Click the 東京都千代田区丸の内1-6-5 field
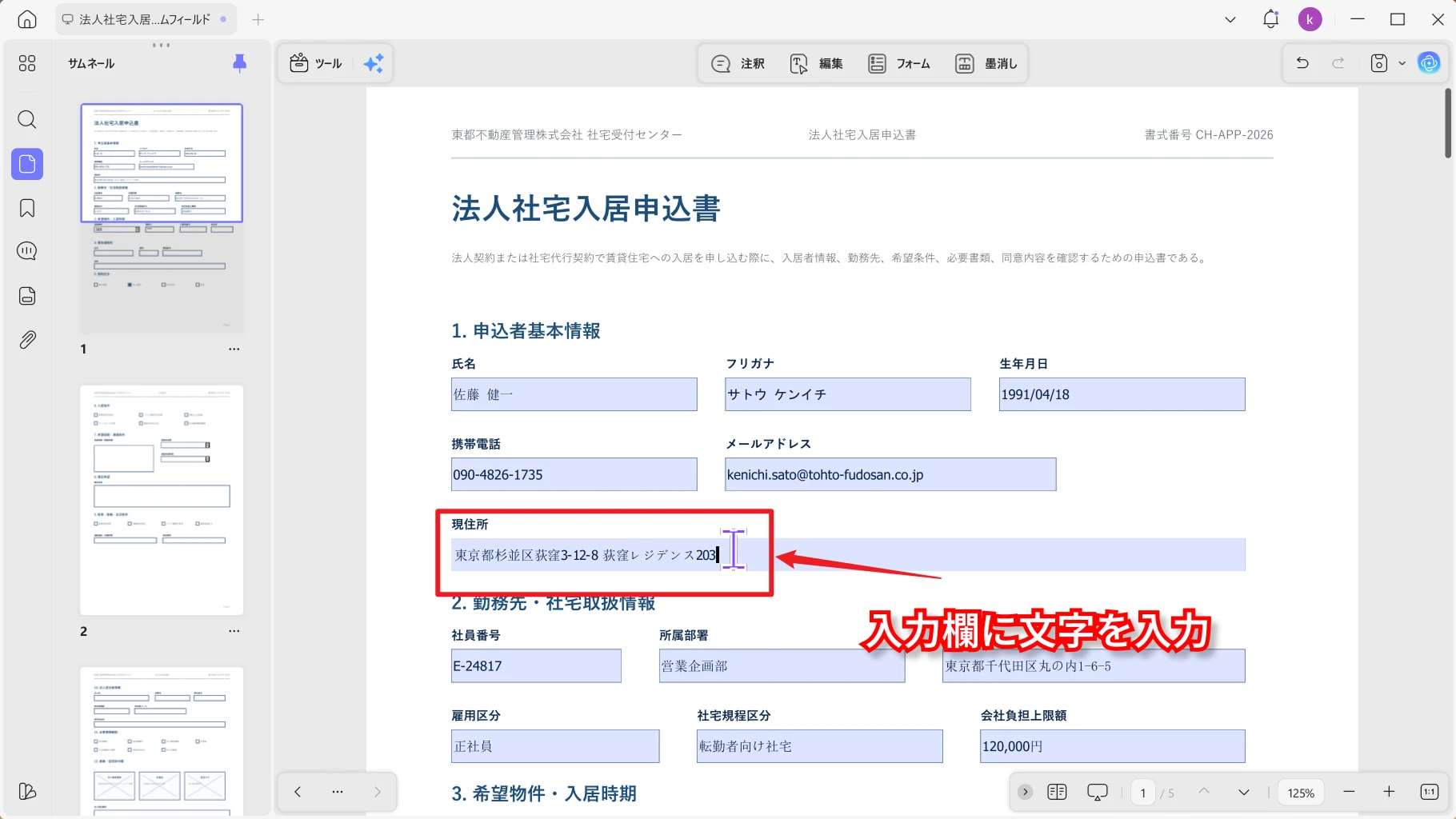The height and width of the screenshot is (819, 1456). pyautogui.click(x=1094, y=665)
